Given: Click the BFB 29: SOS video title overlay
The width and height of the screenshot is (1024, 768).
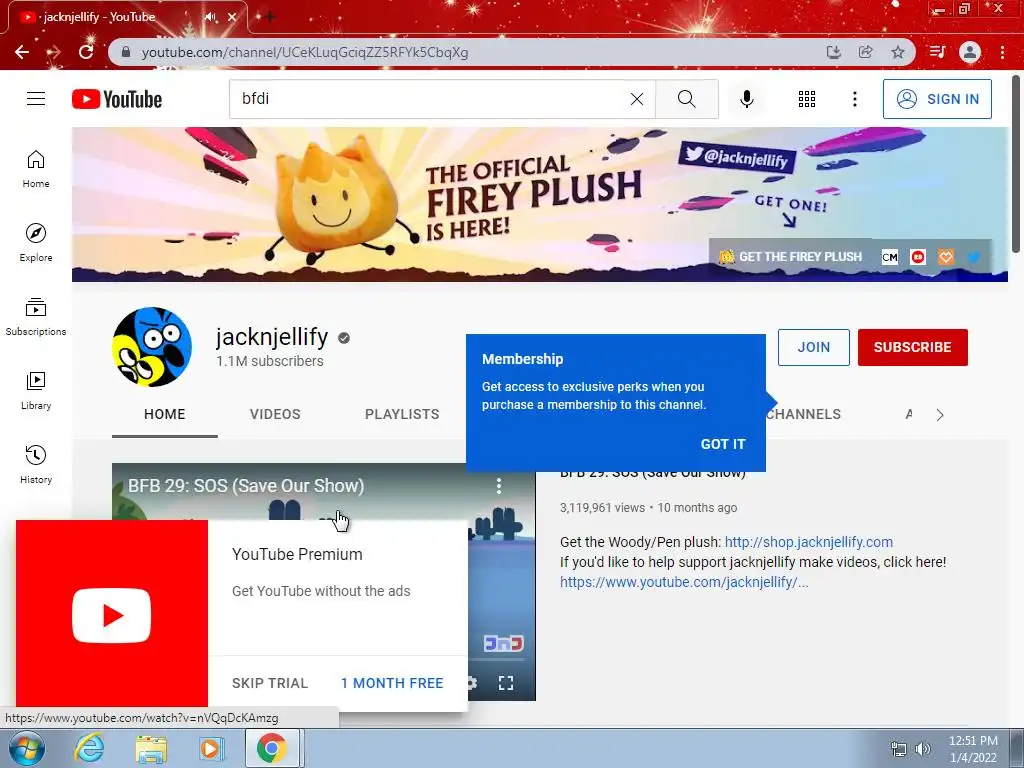Looking at the screenshot, I should [246, 486].
